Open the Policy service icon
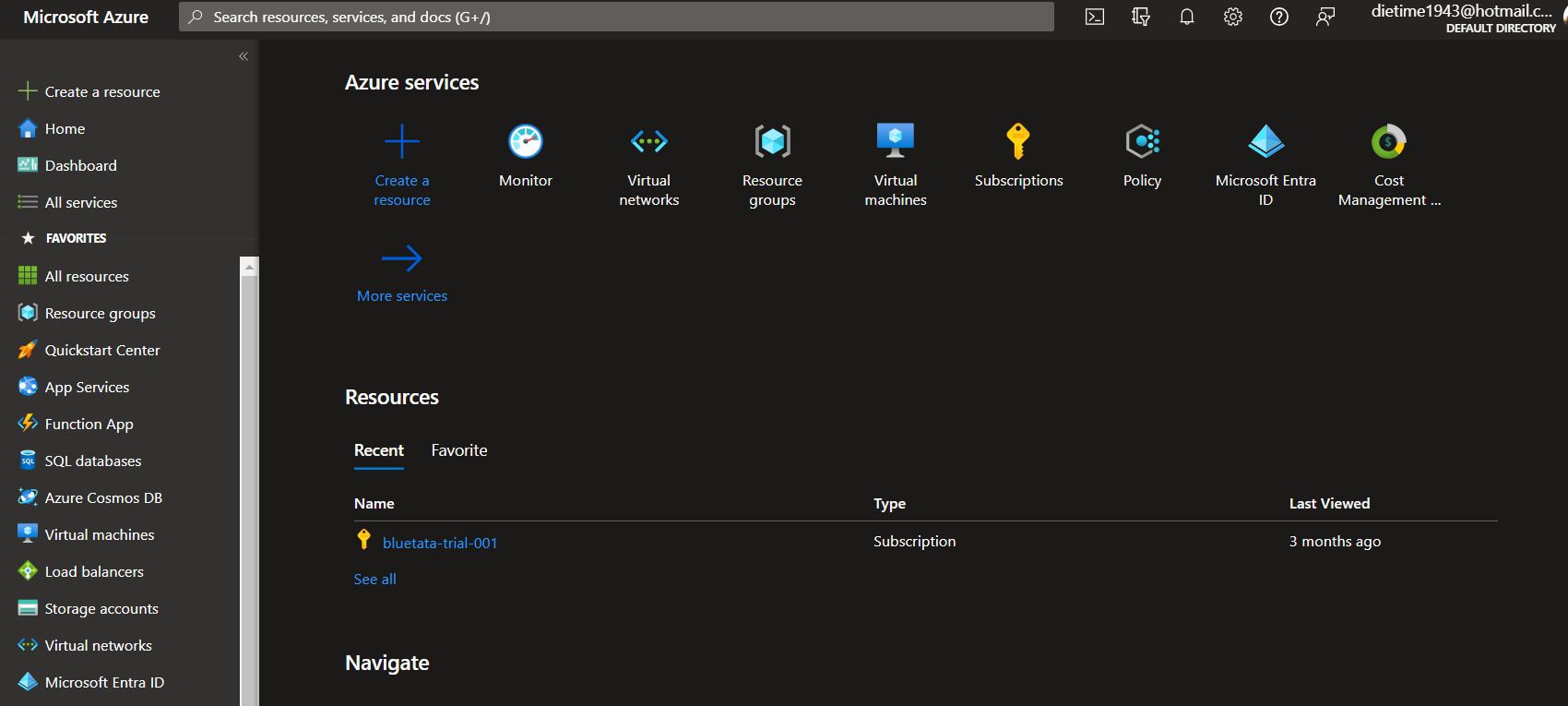This screenshot has width=1568, height=706. pos(1142,141)
